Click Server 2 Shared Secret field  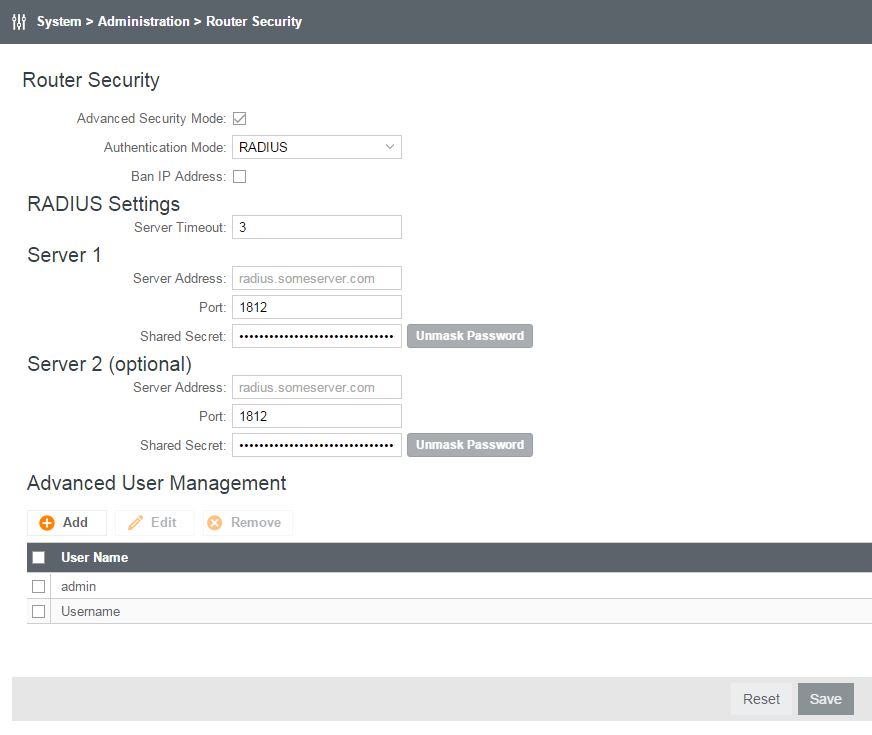317,445
